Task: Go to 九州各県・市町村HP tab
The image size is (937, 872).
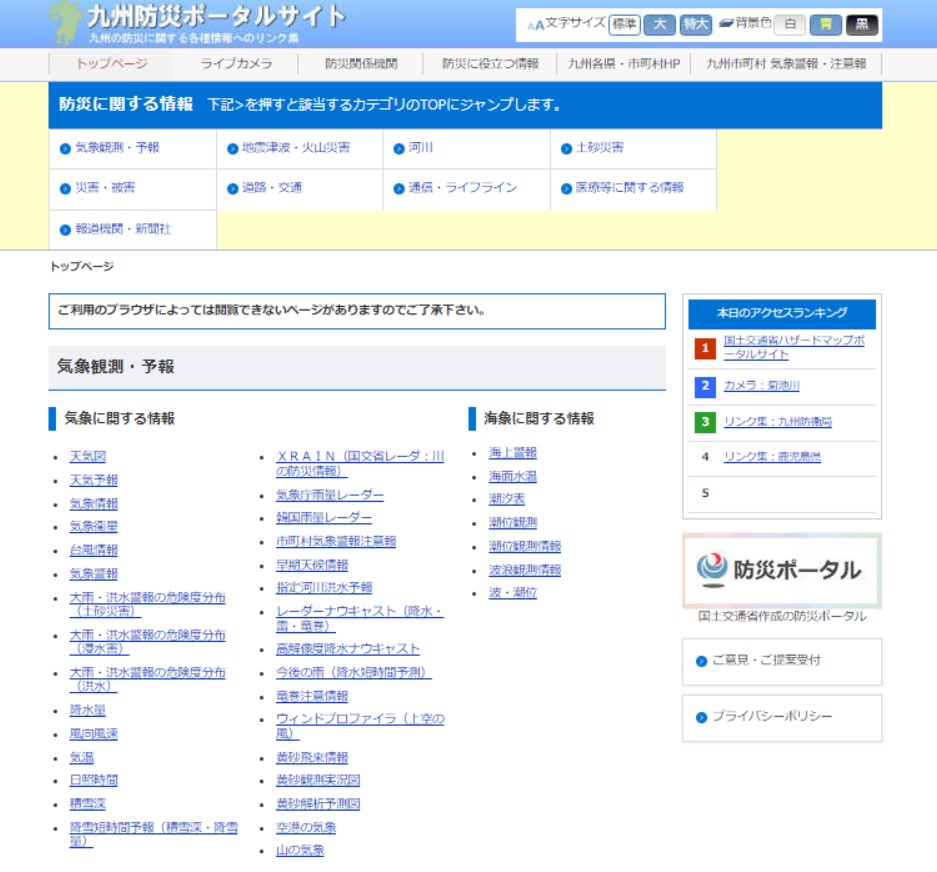Action: tap(624, 64)
